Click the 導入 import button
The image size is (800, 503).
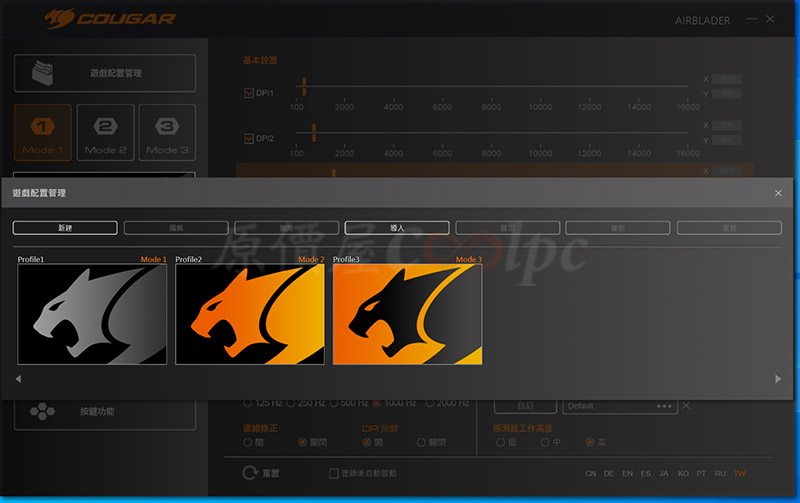(x=397, y=228)
